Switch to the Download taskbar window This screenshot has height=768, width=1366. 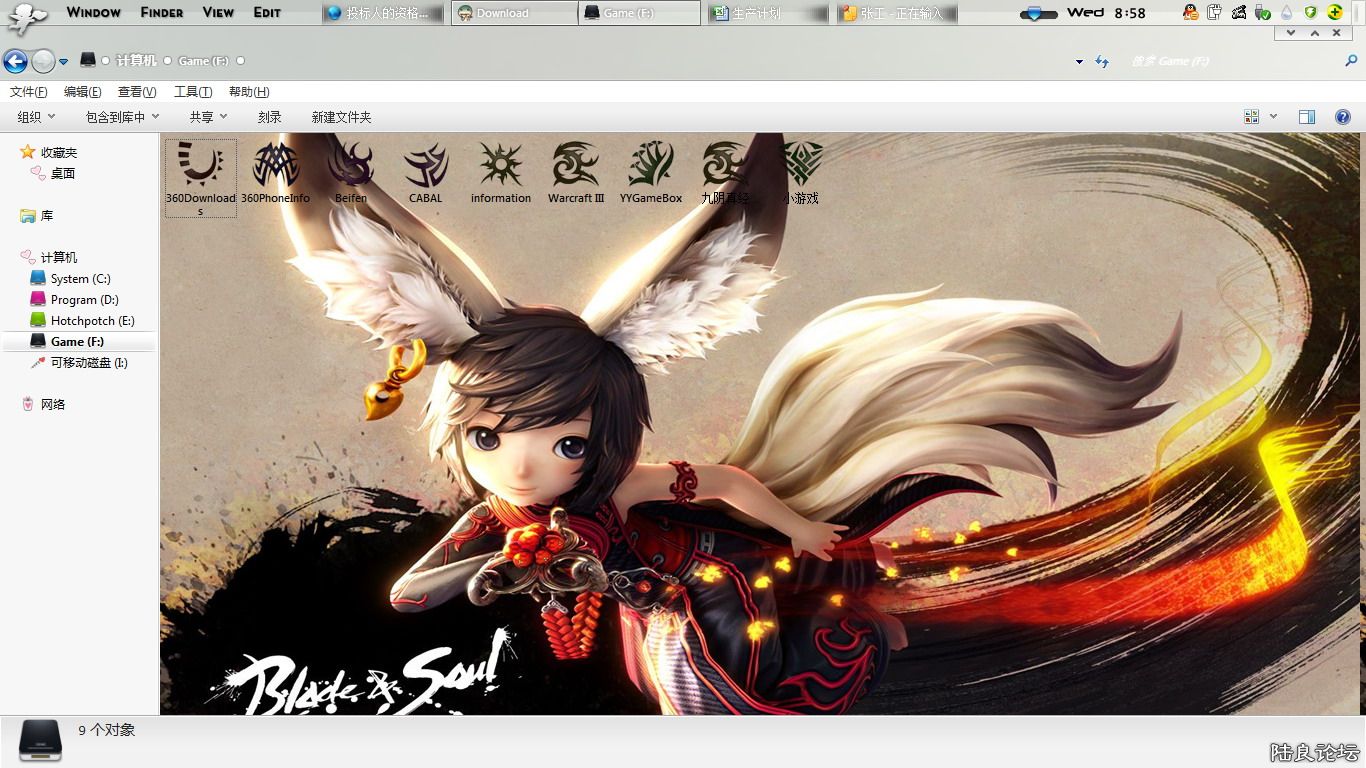tap(513, 13)
